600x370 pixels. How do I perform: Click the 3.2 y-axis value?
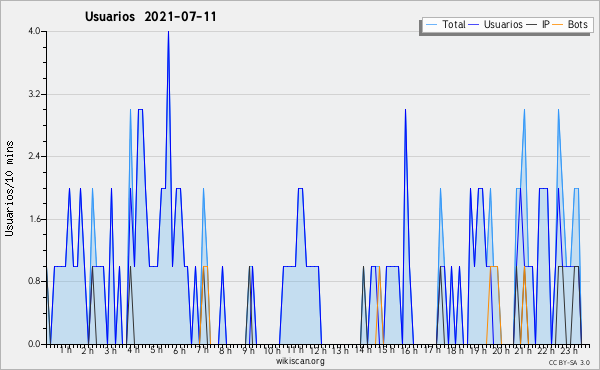(34, 94)
